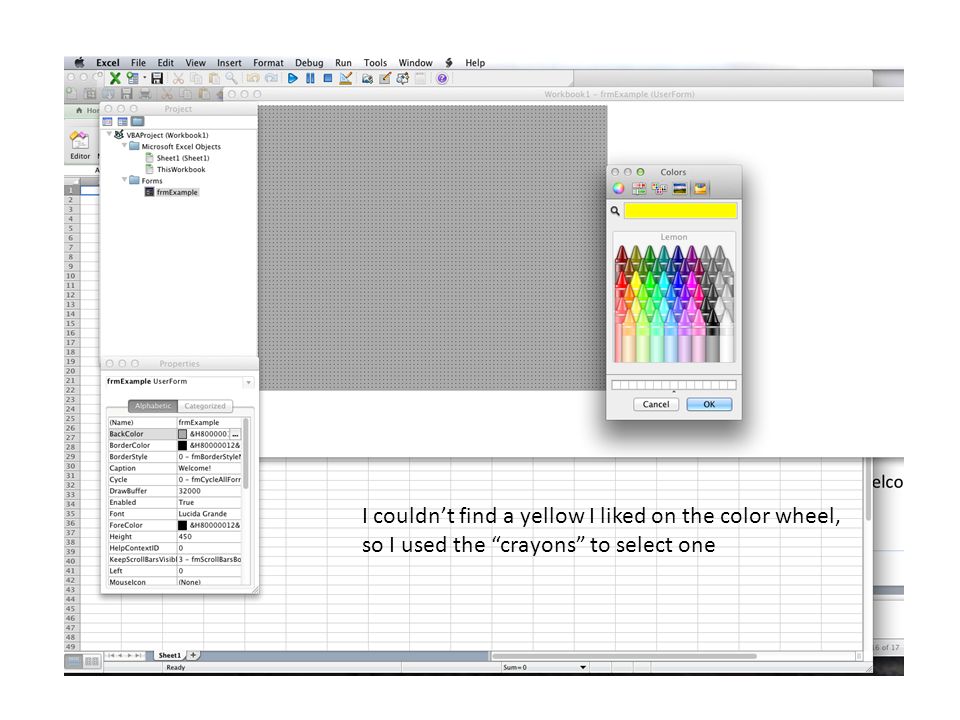960x720 pixels.
Task: Open the Properties Window toolbar icon
Action: click(x=385, y=78)
